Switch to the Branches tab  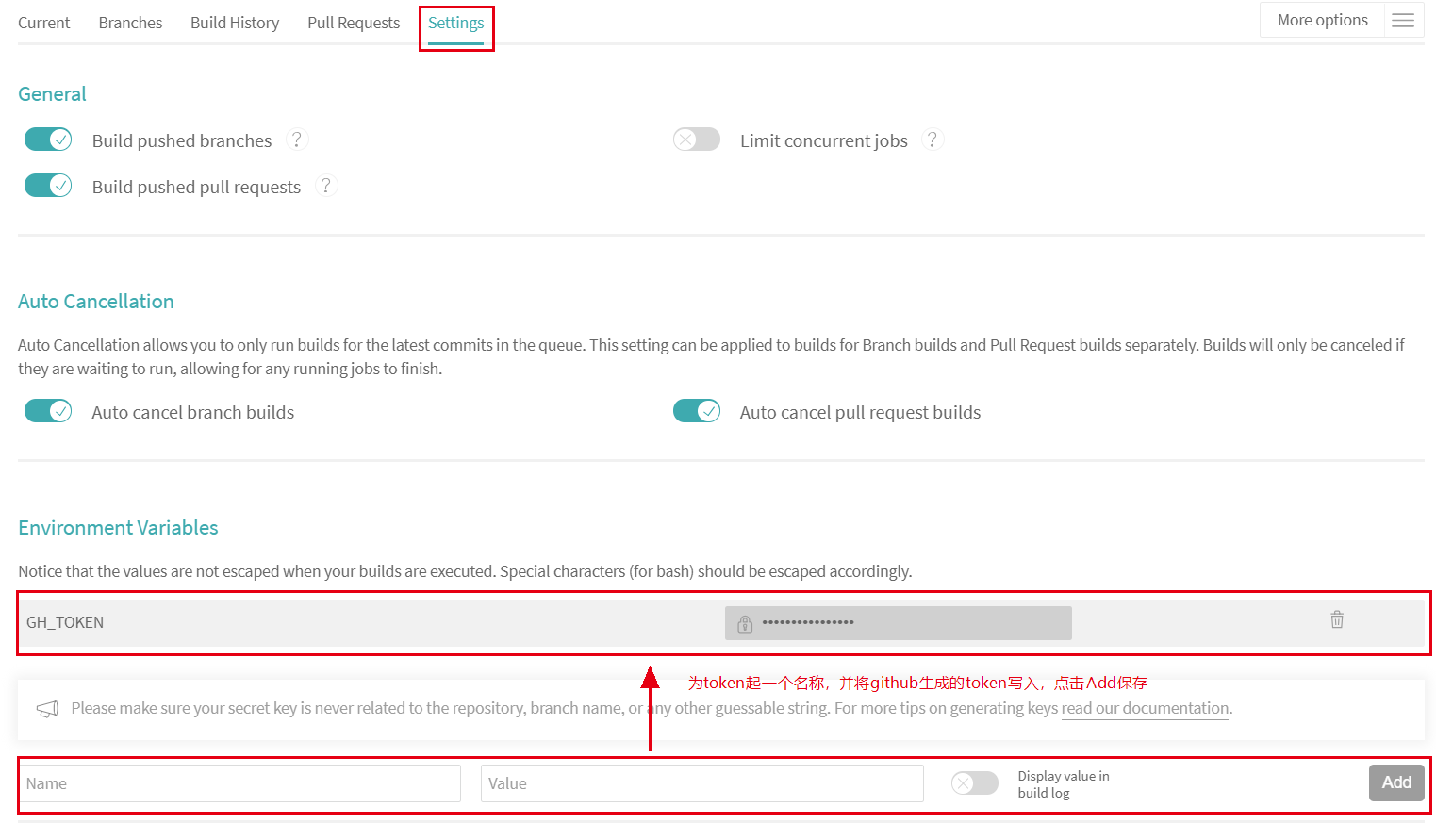(130, 23)
